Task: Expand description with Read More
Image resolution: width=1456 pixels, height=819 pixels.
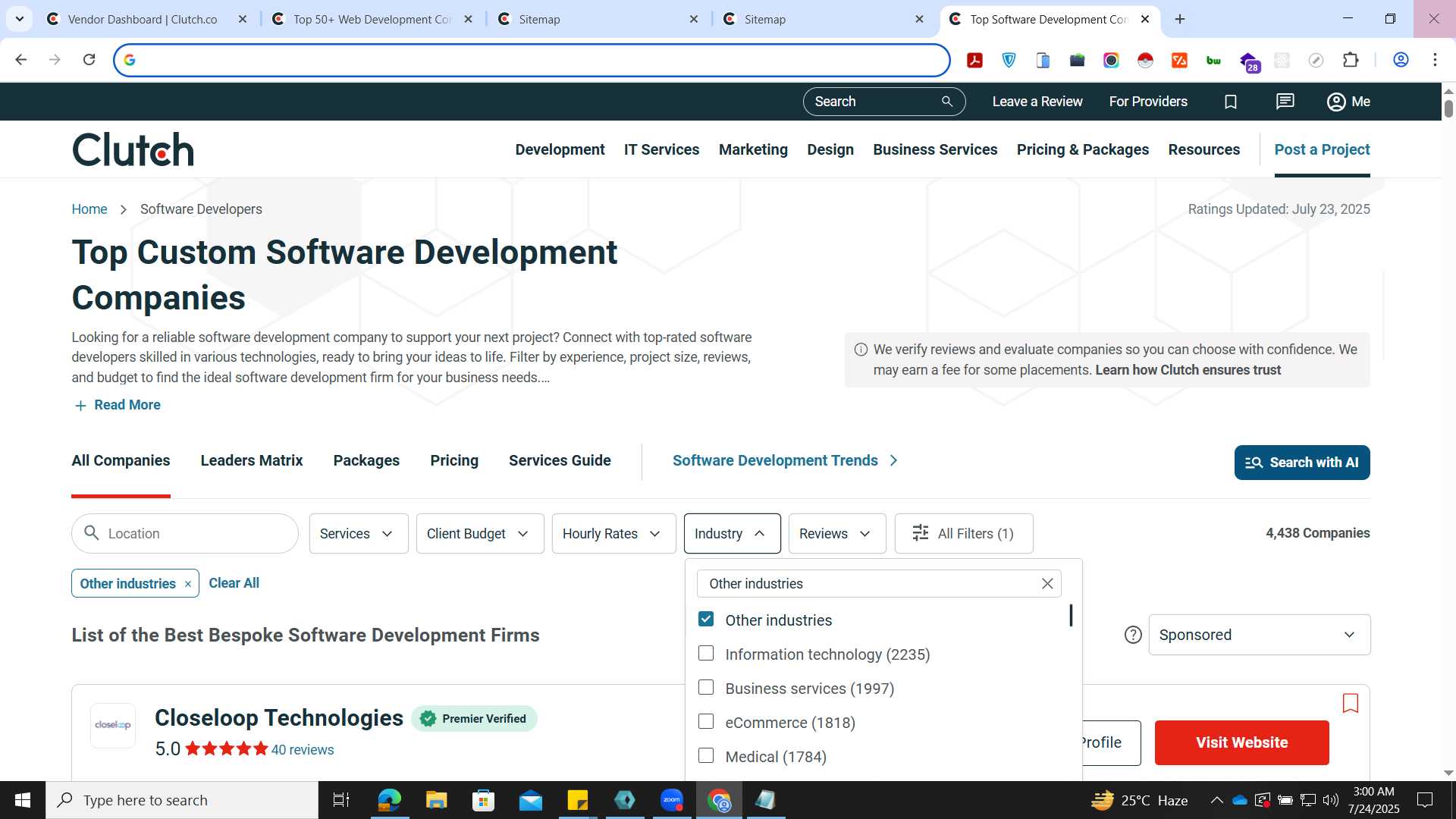Action: (x=117, y=405)
